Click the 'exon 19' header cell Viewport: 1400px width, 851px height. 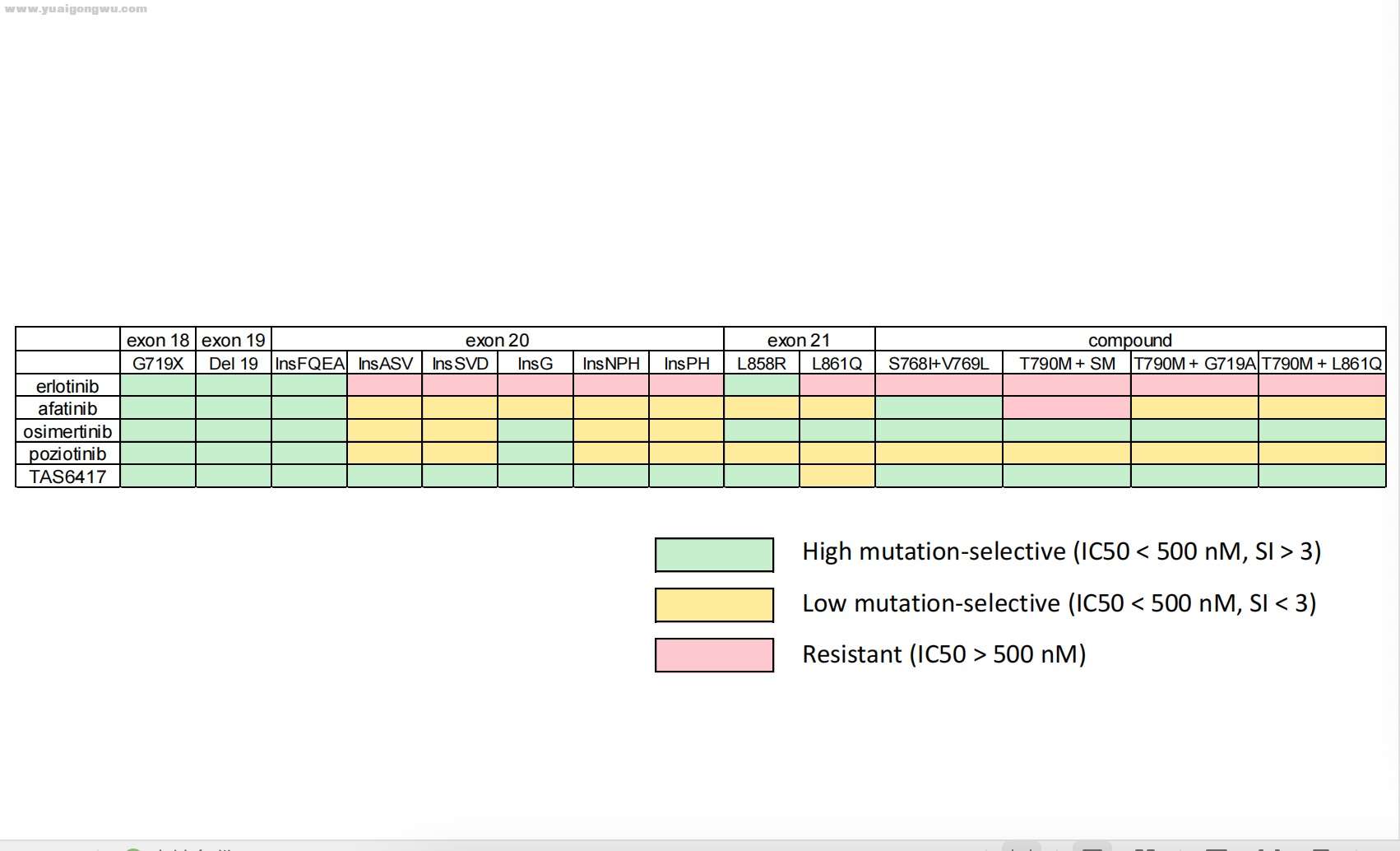pyautogui.click(x=234, y=340)
